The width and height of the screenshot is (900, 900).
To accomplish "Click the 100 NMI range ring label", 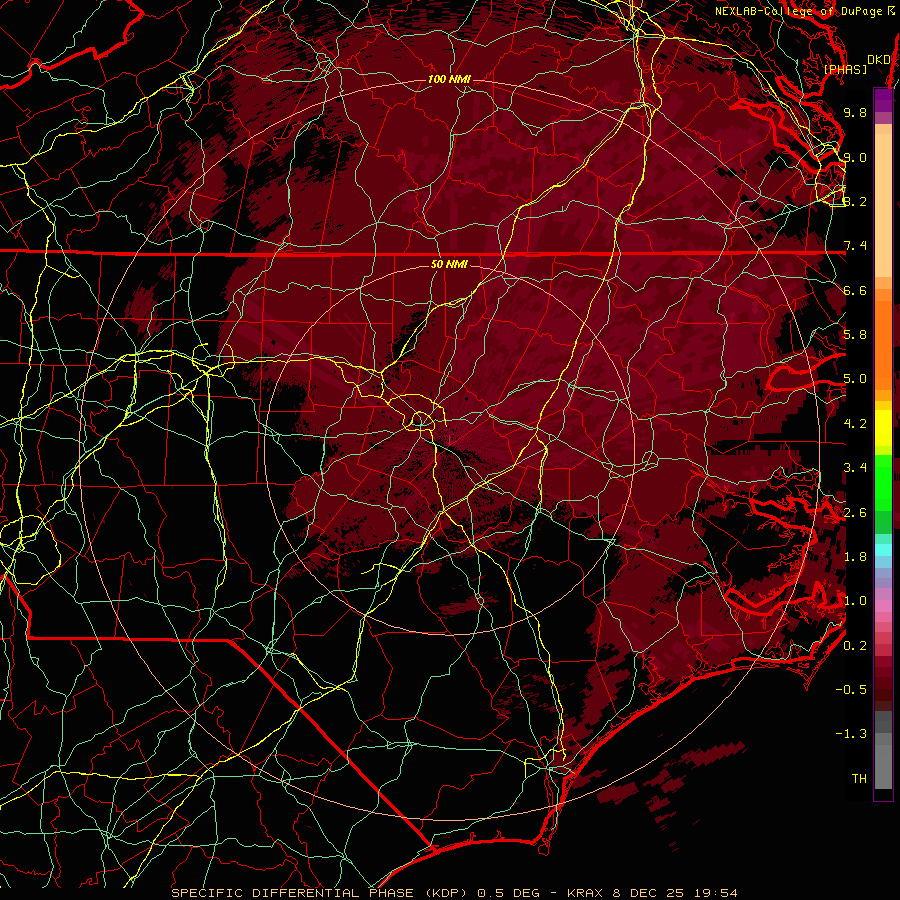I will pos(449,79).
